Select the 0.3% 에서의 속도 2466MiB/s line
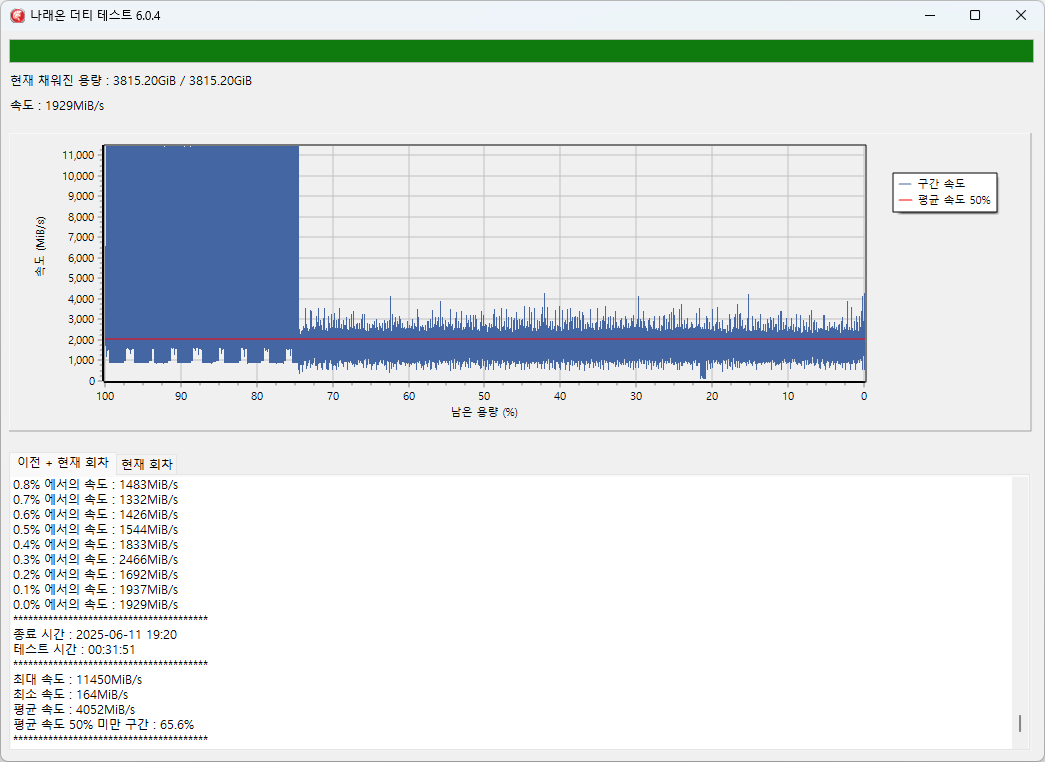 coord(95,559)
